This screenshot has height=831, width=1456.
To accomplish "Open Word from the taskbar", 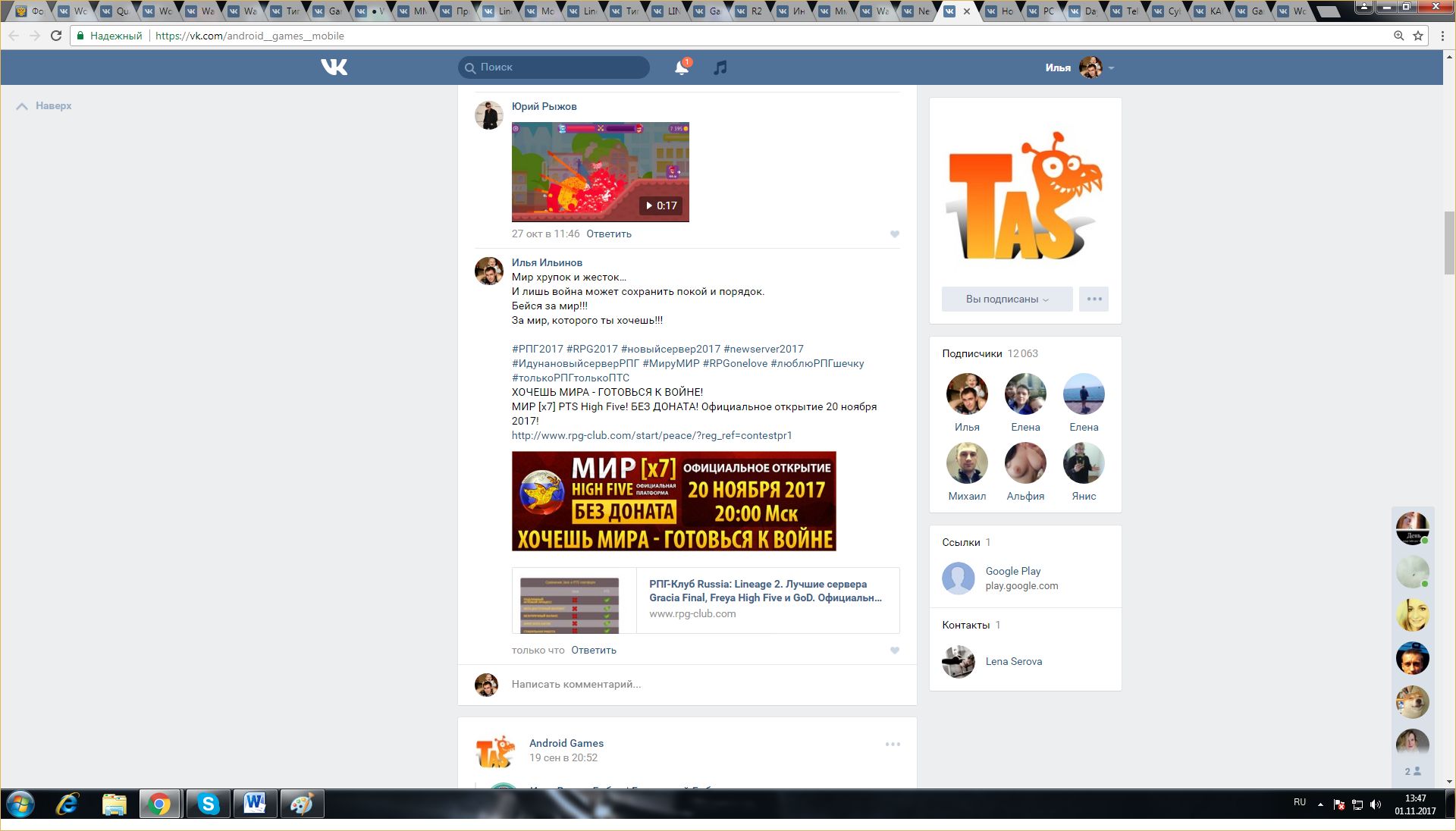I will point(255,804).
